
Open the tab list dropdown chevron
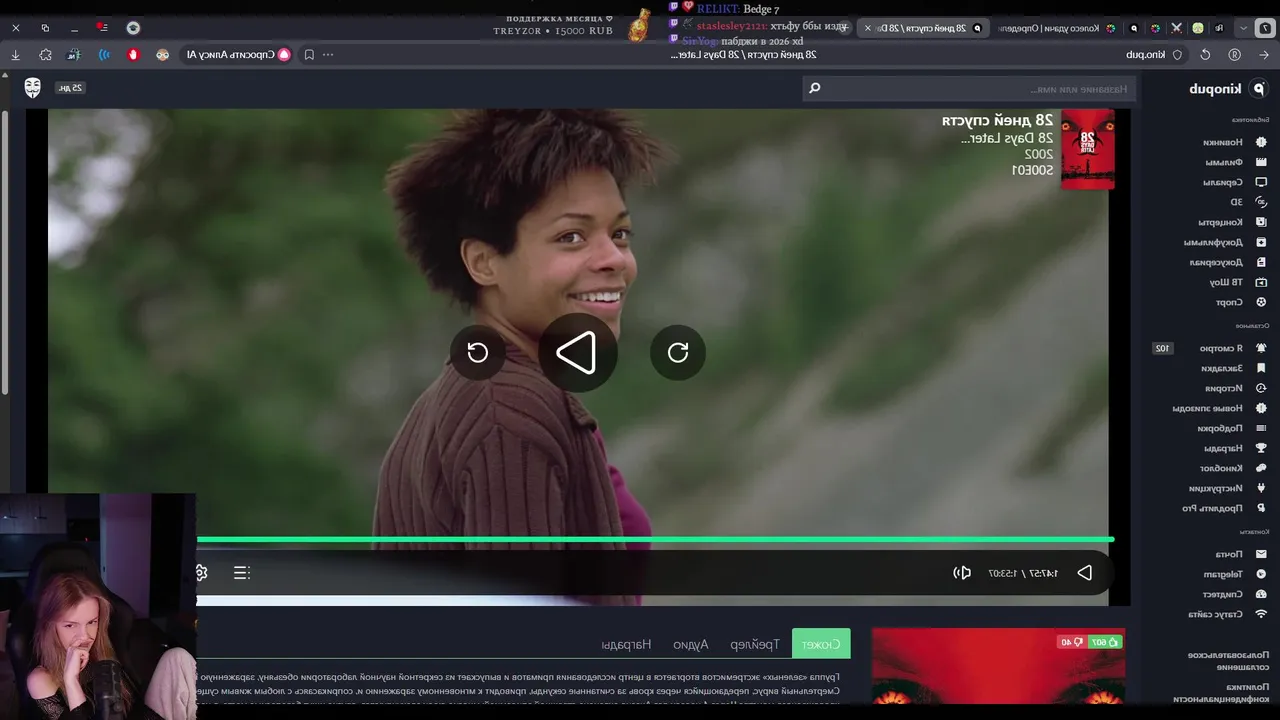pyautogui.click(x=1243, y=28)
